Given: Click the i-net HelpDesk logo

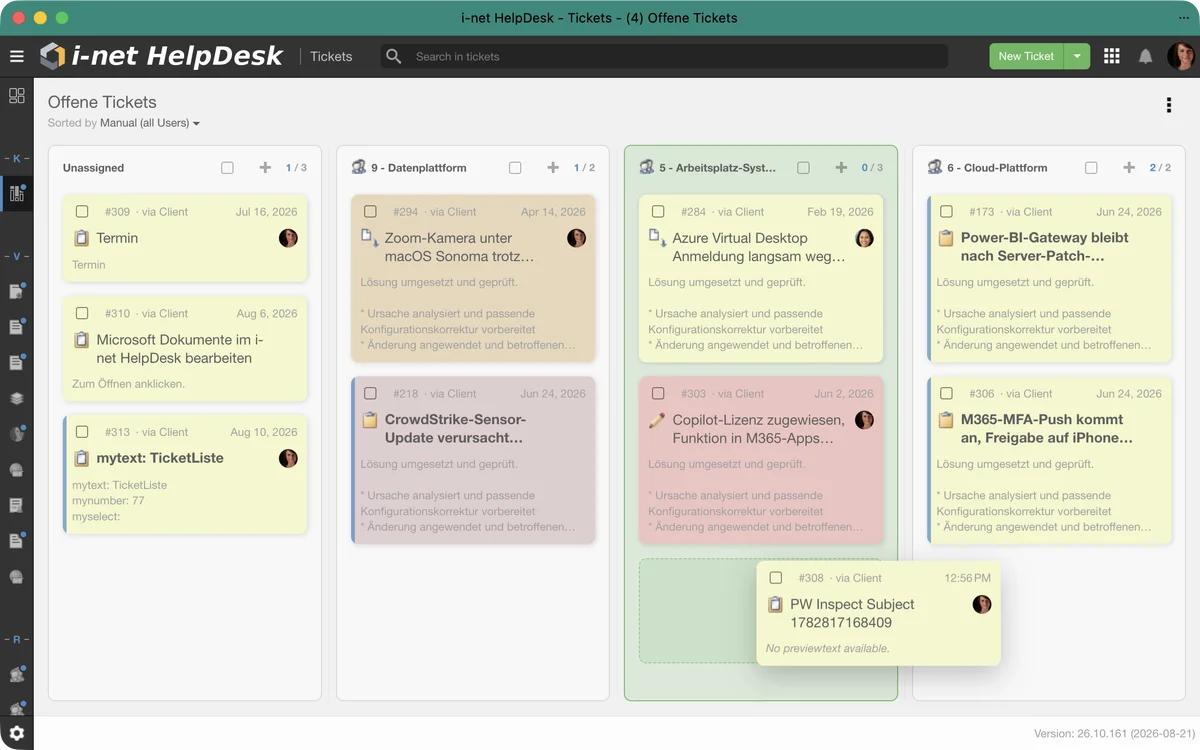Looking at the screenshot, I should pyautogui.click(x=161, y=56).
